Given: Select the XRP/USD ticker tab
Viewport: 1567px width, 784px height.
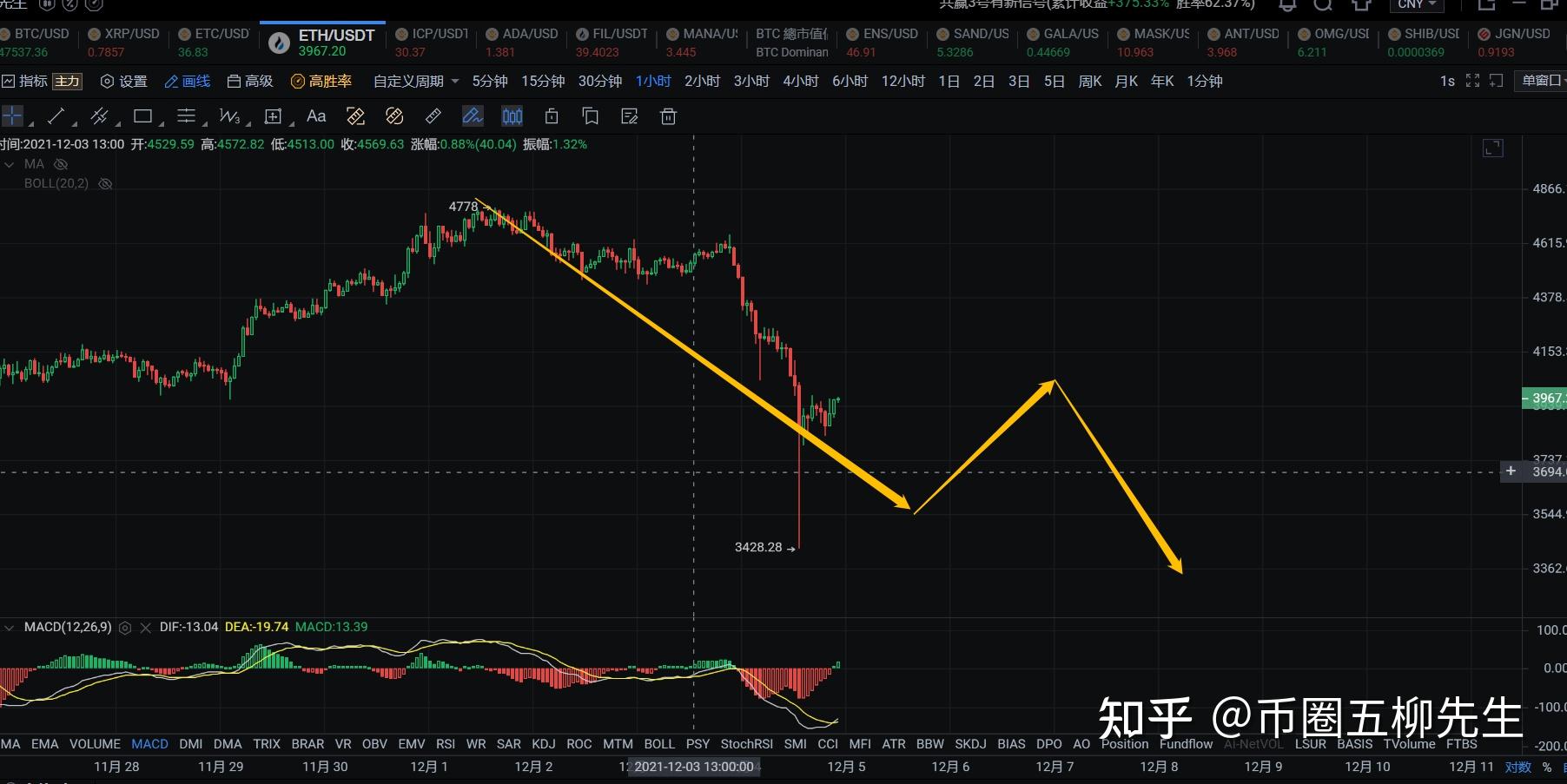Looking at the screenshot, I should [123, 42].
